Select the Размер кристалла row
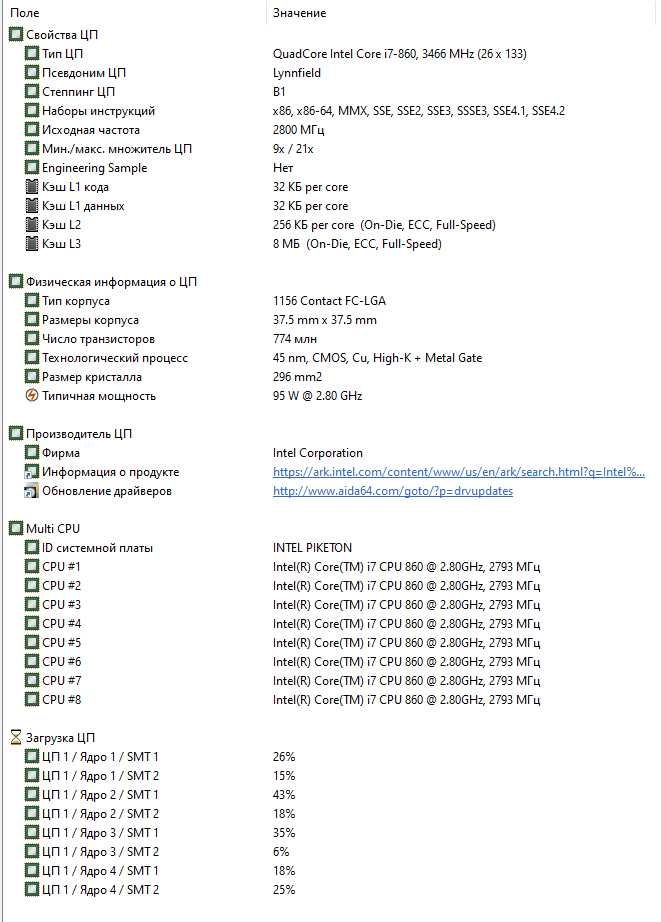The width and height of the screenshot is (661, 922). pyautogui.click(x=329, y=377)
